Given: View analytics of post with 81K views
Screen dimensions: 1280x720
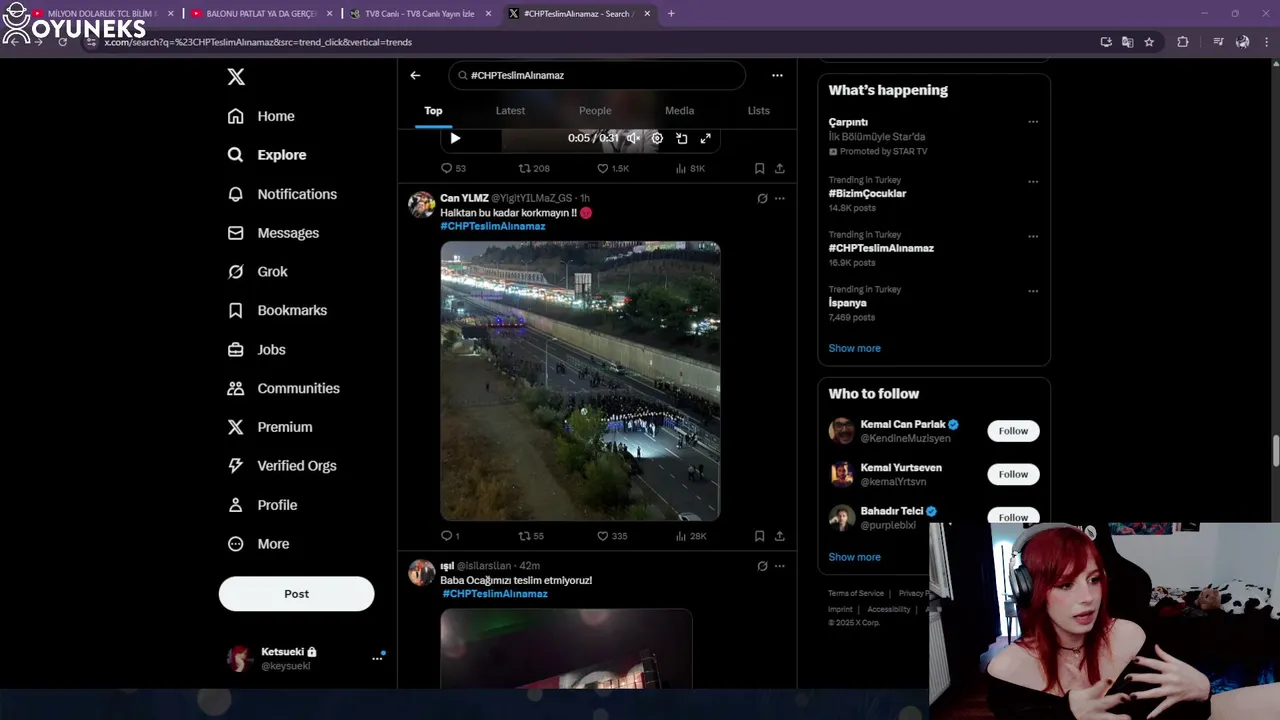Looking at the screenshot, I should coord(690,169).
